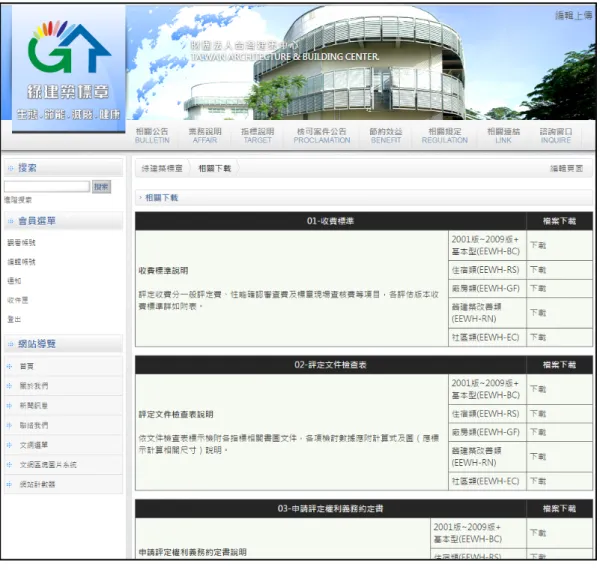Screen dimensions: 600x570
Task: Click the 評定文件檢查表說明 description title
Action: point(176,415)
